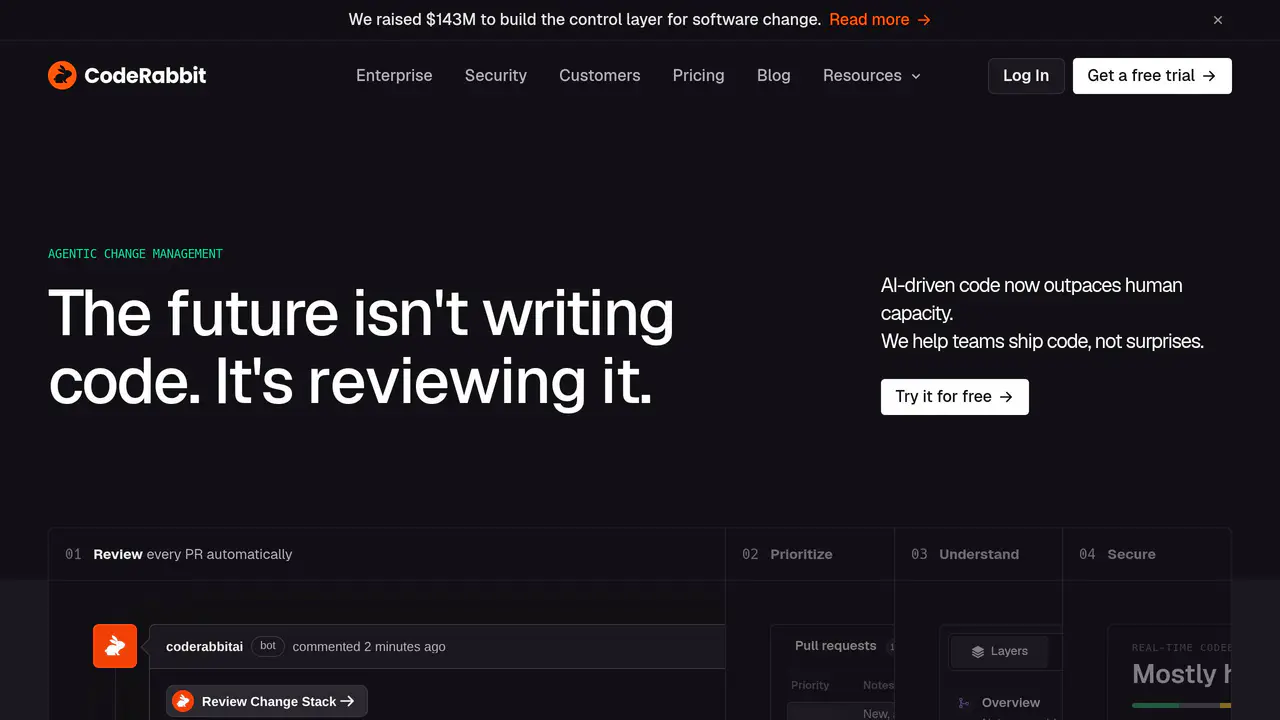The width and height of the screenshot is (1280, 720).
Task: Open the Enterprise page
Action: click(394, 75)
